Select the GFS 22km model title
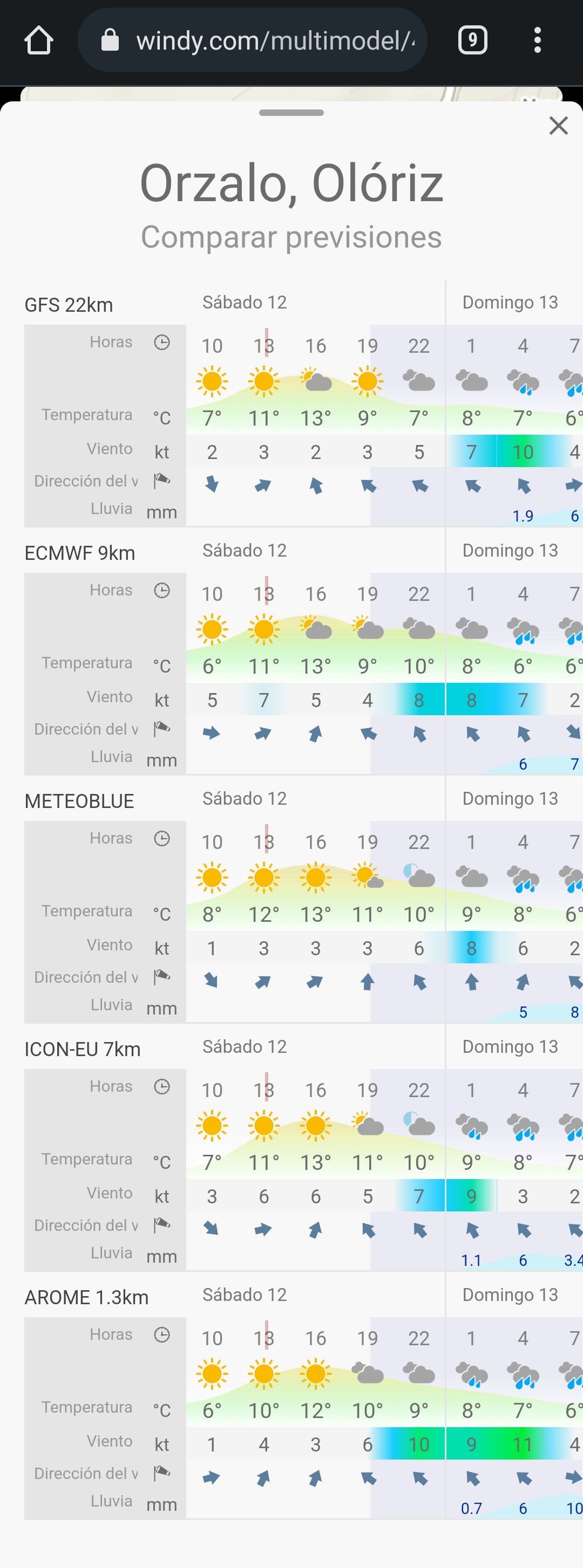583x1568 pixels. [x=69, y=305]
